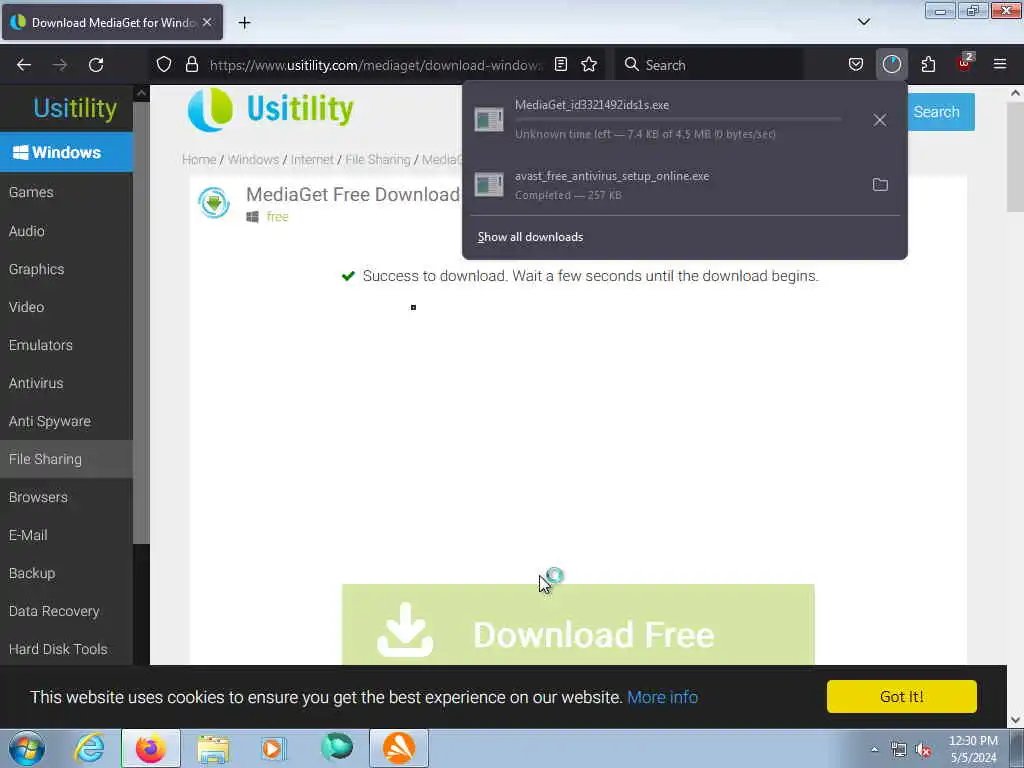Click the MediaGet Free Download heading

[353, 195]
